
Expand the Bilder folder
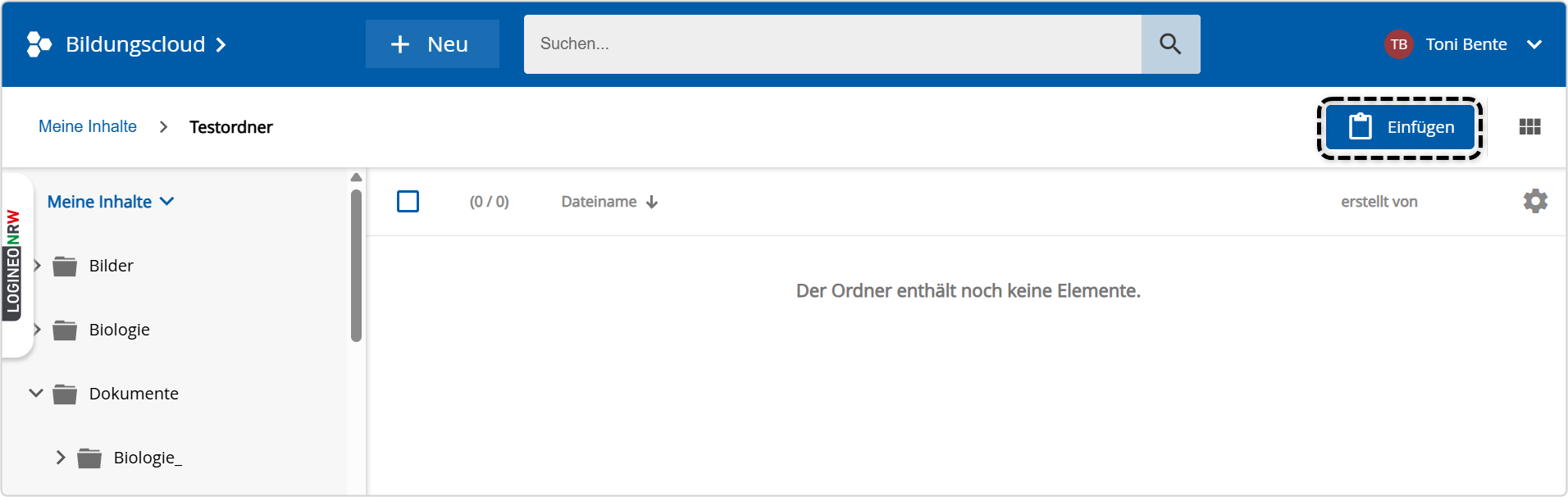coord(37,265)
